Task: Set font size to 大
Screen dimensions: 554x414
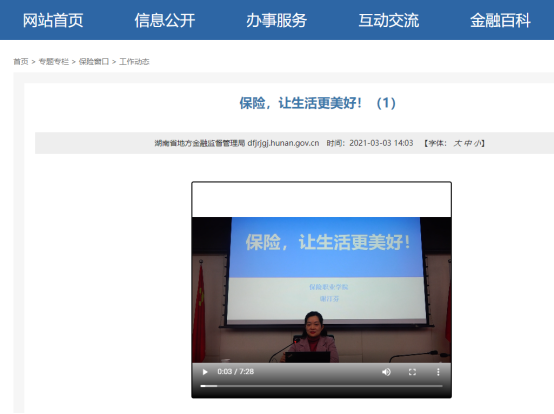Action: coord(458,143)
